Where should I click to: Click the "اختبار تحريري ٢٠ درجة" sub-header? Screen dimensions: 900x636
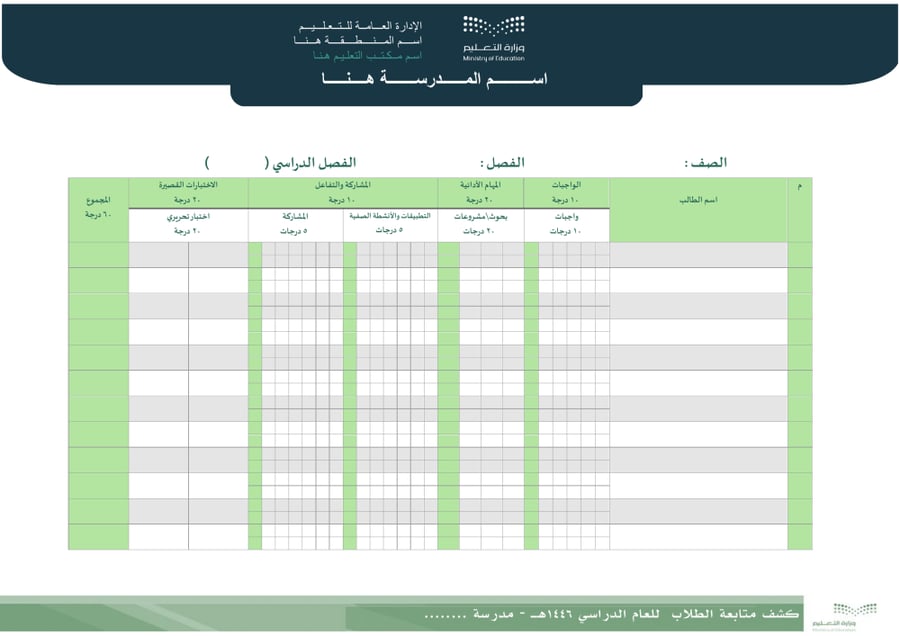pos(188,224)
